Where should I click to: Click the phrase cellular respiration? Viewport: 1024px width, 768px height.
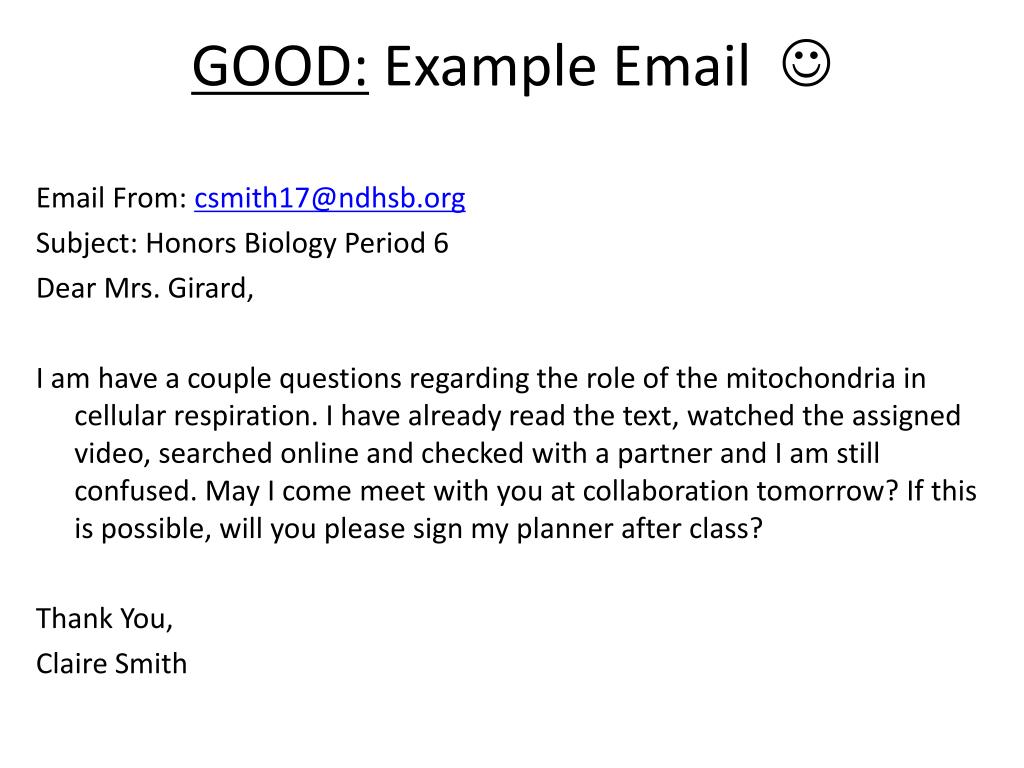[x=195, y=416]
